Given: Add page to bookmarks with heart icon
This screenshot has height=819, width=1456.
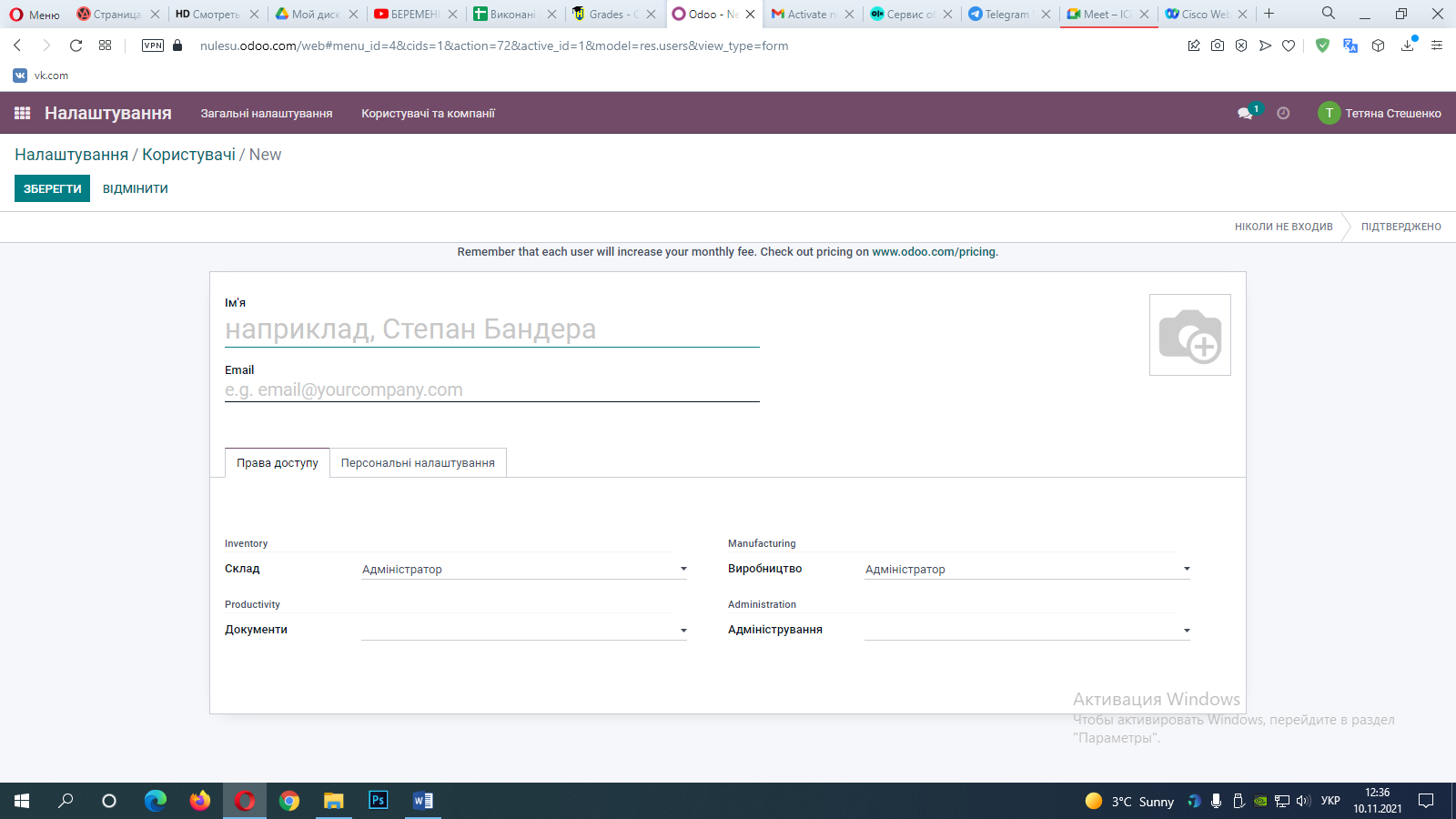Looking at the screenshot, I should tap(1289, 45).
